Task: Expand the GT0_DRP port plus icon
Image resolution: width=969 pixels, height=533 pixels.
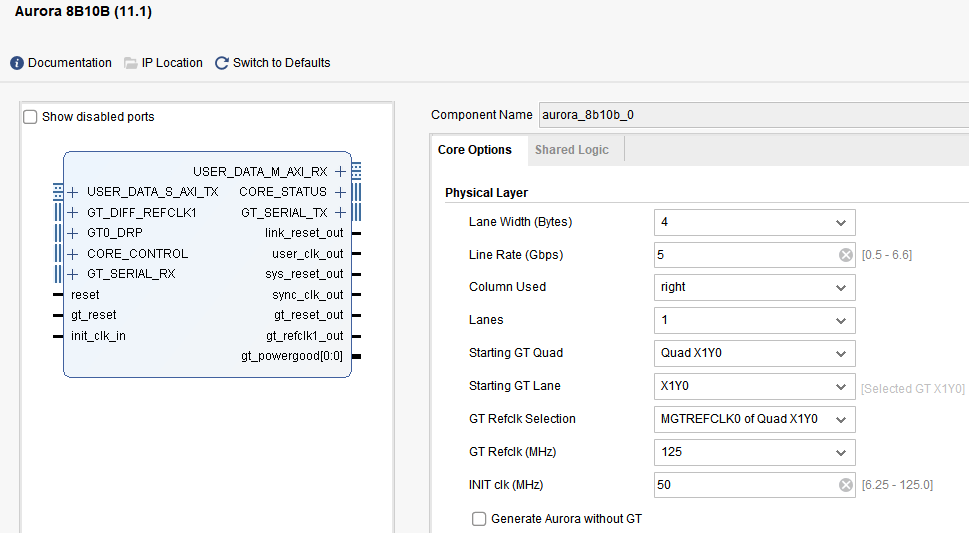Action: (73, 233)
